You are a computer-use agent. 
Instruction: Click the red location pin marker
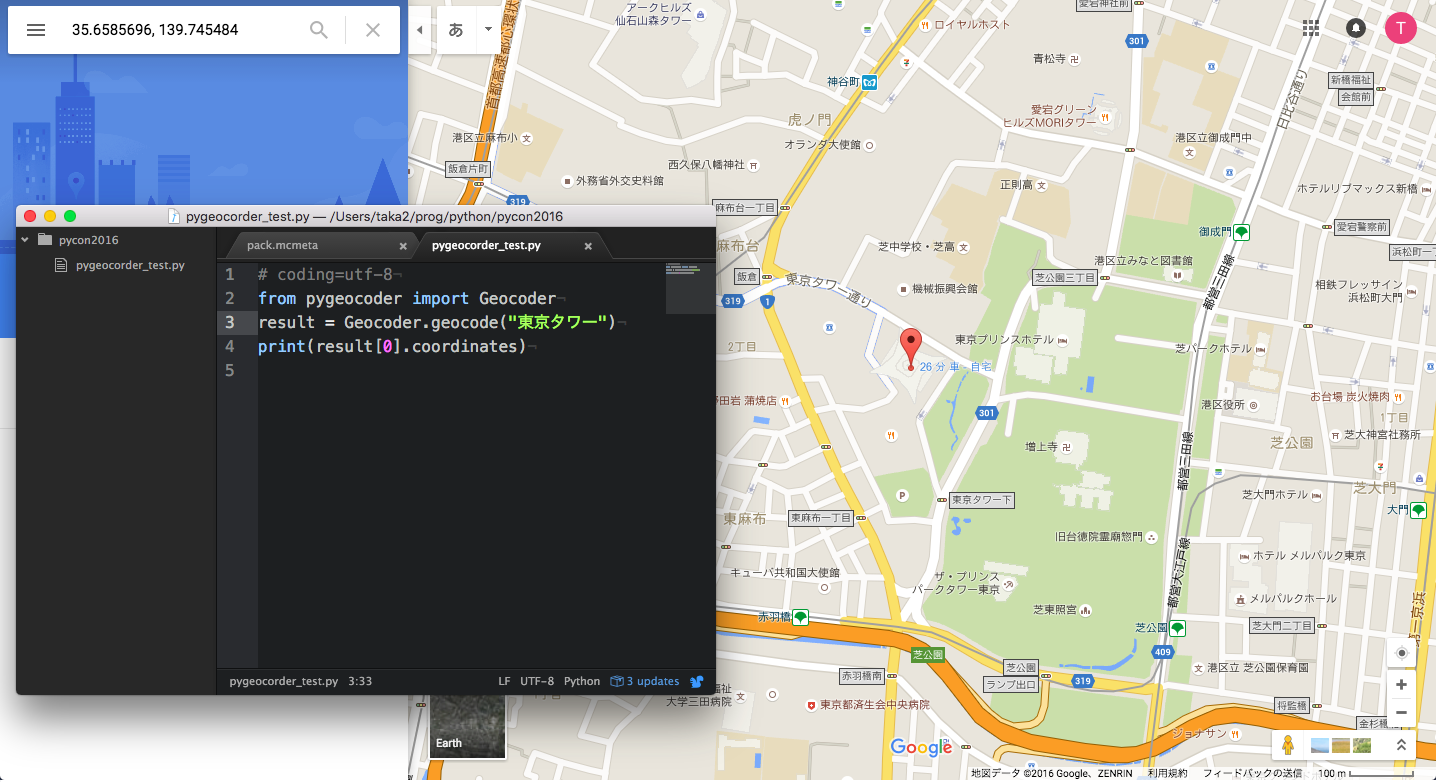coord(910,348)
